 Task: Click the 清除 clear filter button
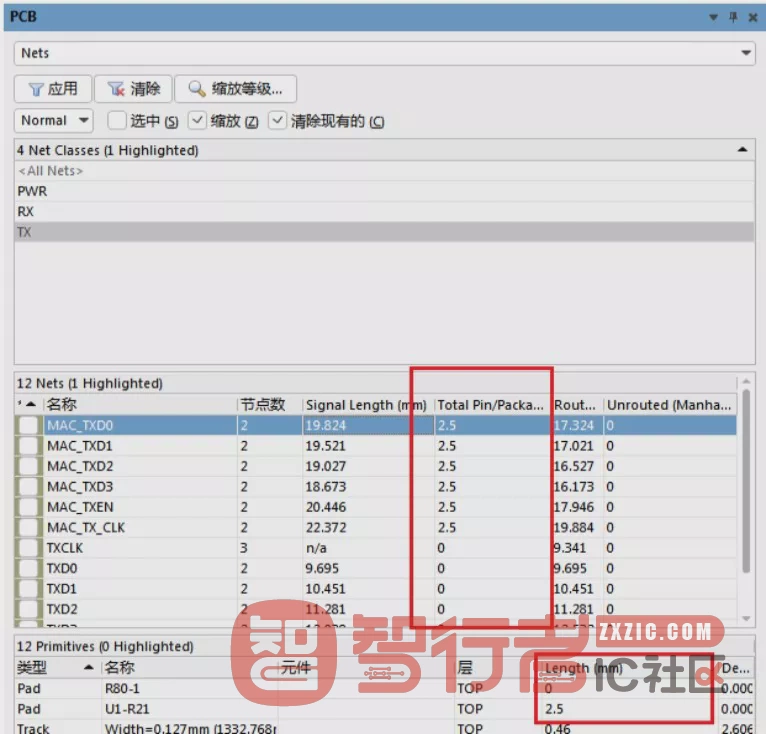[133, 89]
